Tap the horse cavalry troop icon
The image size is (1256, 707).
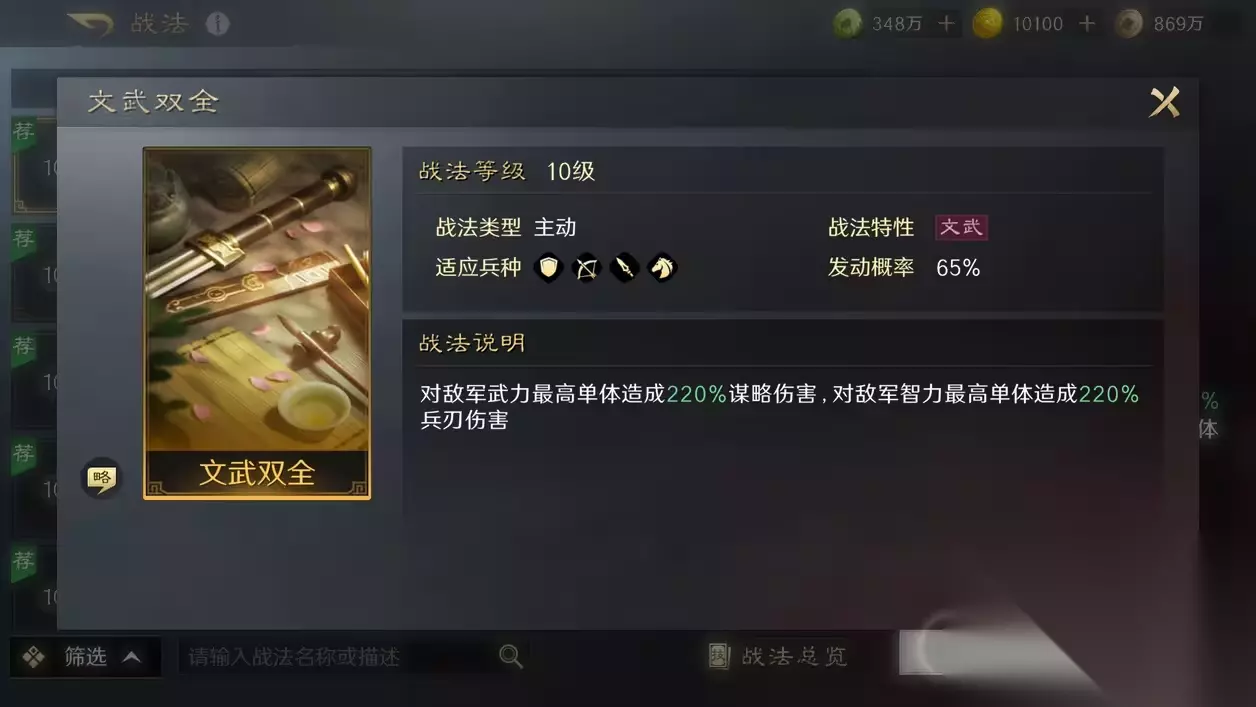point(662,268)
